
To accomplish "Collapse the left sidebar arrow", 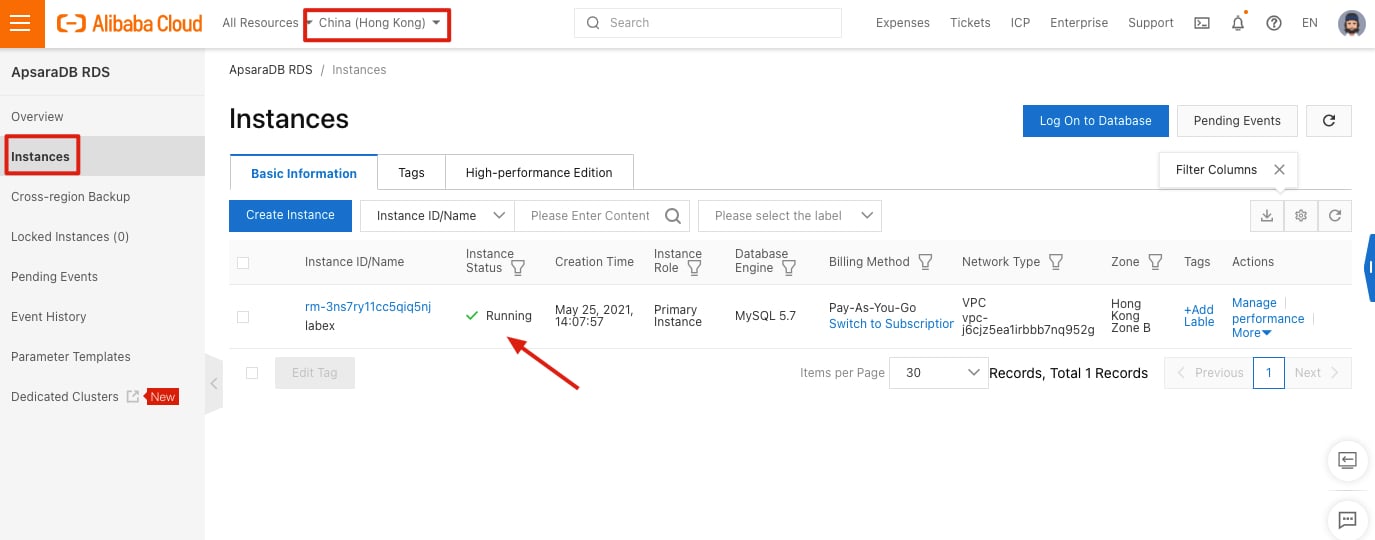I will [214, 383].
